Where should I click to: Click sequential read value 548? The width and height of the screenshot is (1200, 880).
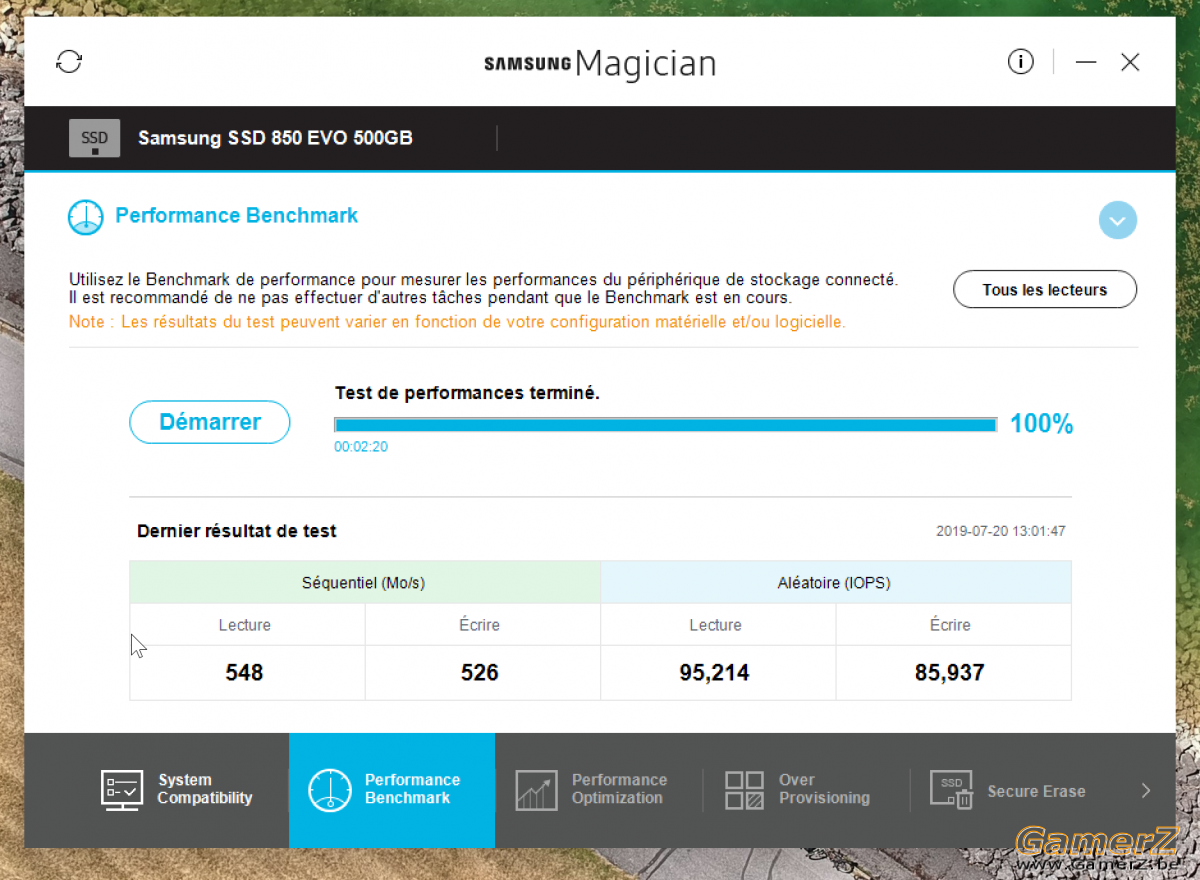244,673
